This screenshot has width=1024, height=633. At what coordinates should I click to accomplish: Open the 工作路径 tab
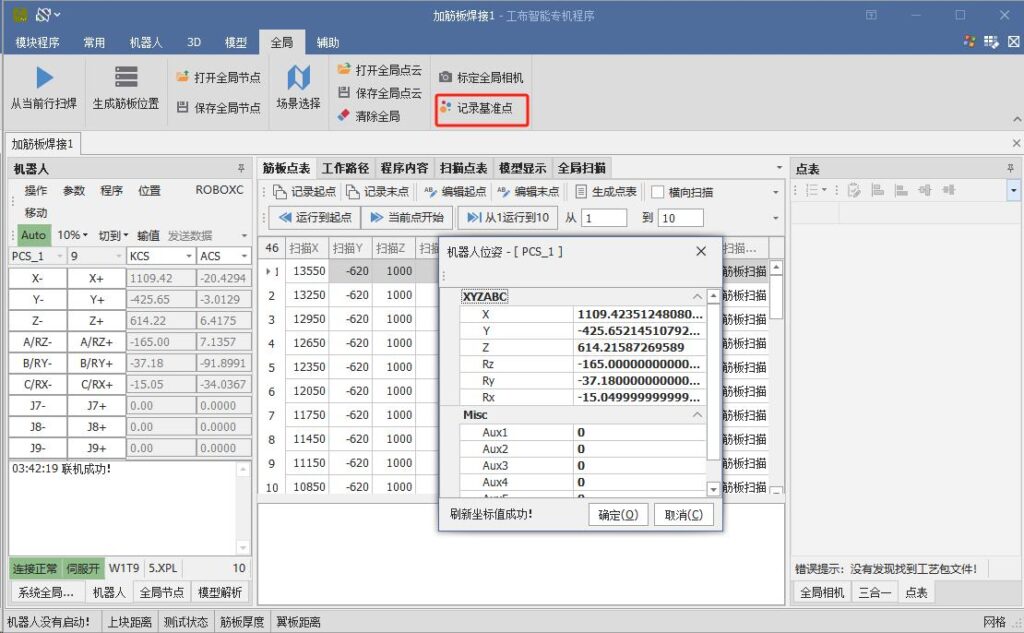pos(345,168)
